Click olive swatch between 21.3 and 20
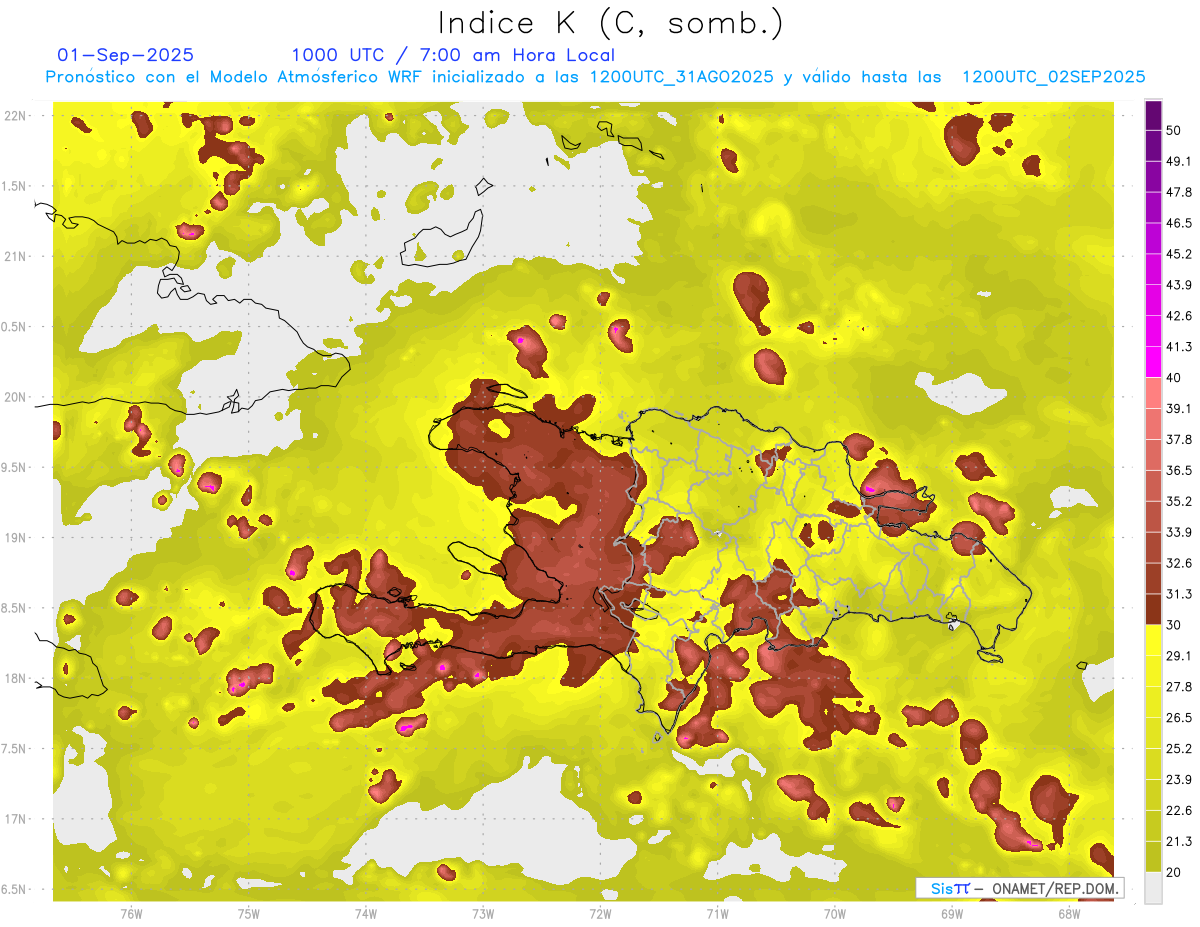 pyautogui.click(x=1153, y=856)
